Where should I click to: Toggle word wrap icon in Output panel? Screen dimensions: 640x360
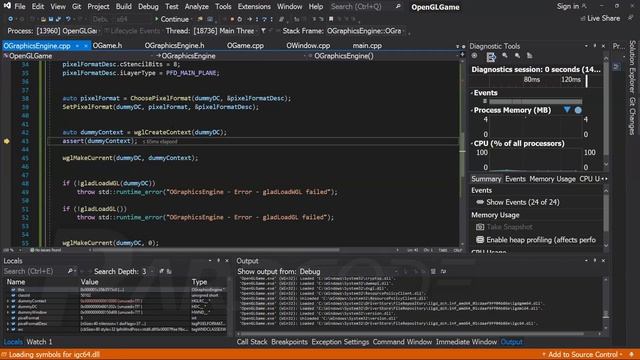coord(444,271)
